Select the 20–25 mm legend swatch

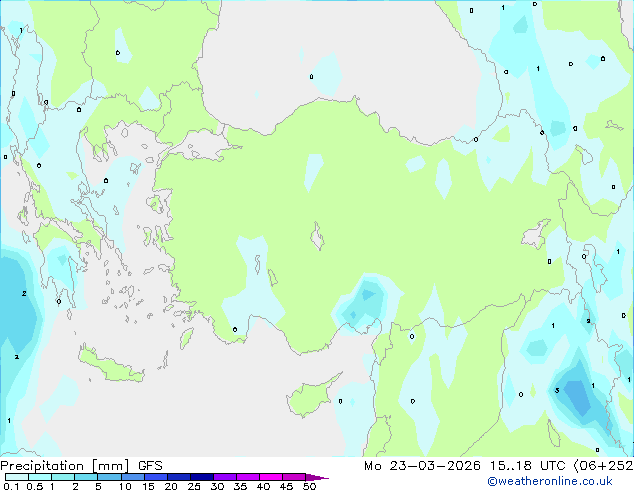click(x=179, y=477)
